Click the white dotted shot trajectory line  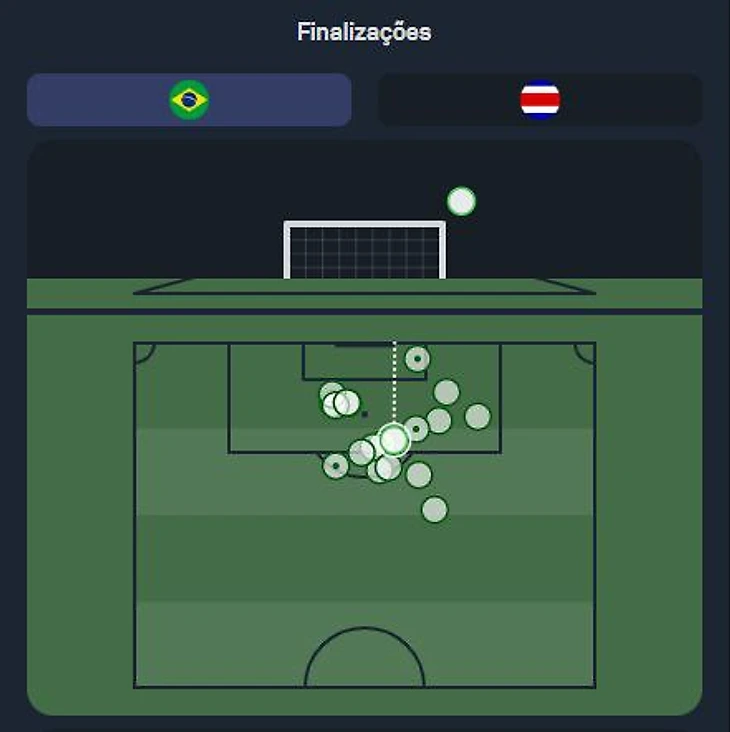(x=394, y=382)
